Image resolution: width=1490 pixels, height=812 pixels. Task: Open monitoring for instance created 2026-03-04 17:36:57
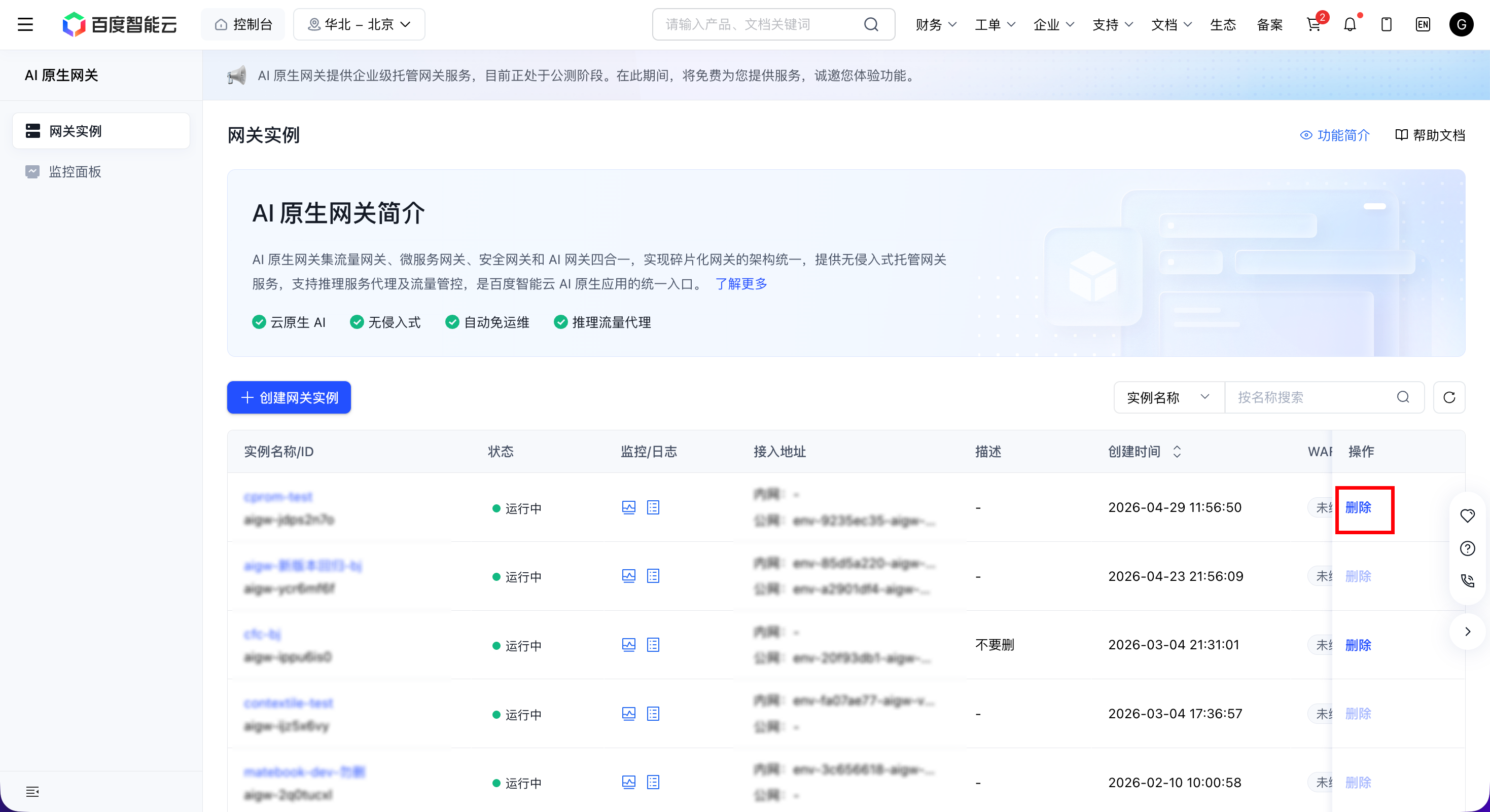629,714
